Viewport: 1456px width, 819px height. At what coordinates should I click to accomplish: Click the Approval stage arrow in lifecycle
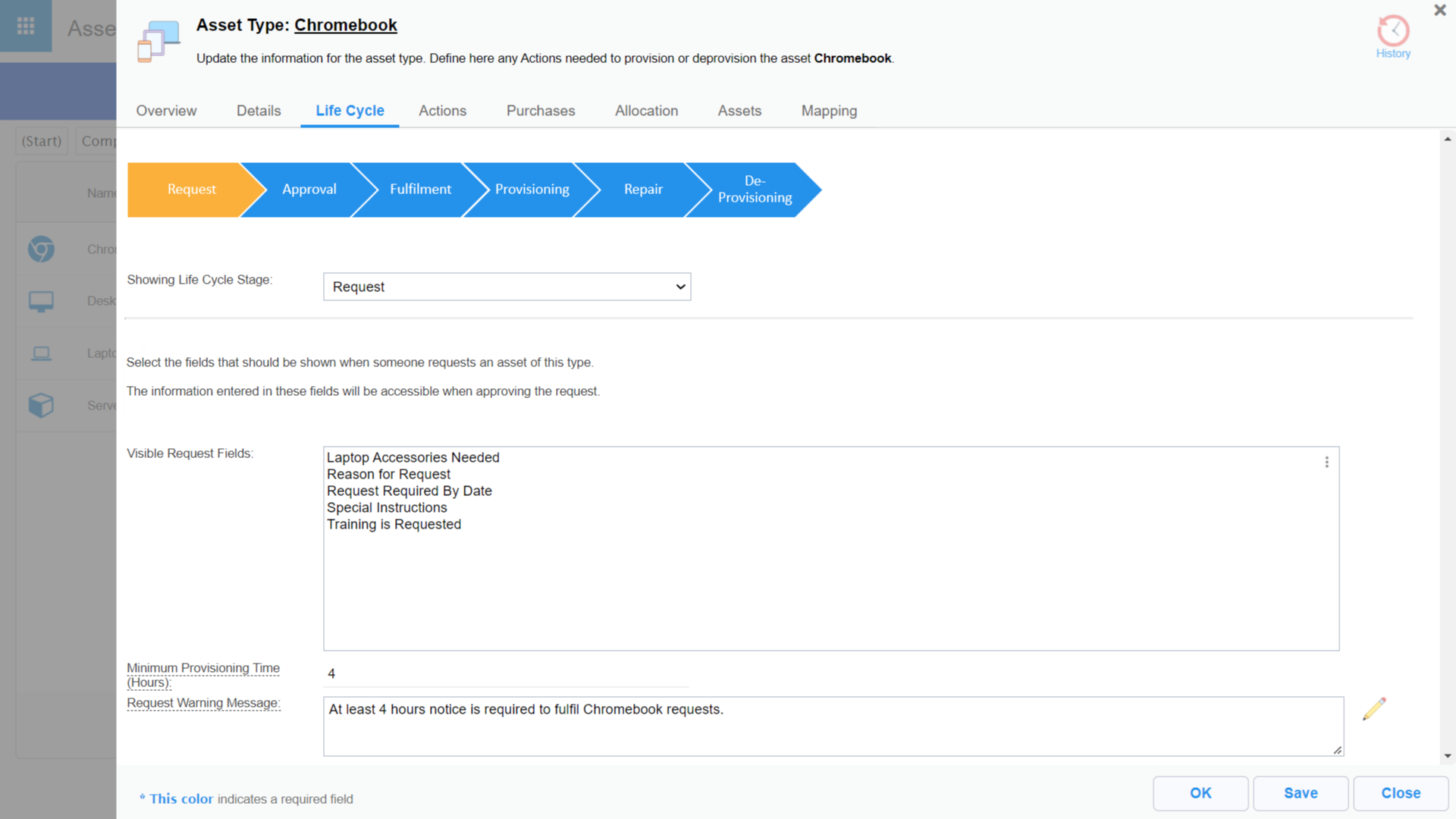coord(307,189)
